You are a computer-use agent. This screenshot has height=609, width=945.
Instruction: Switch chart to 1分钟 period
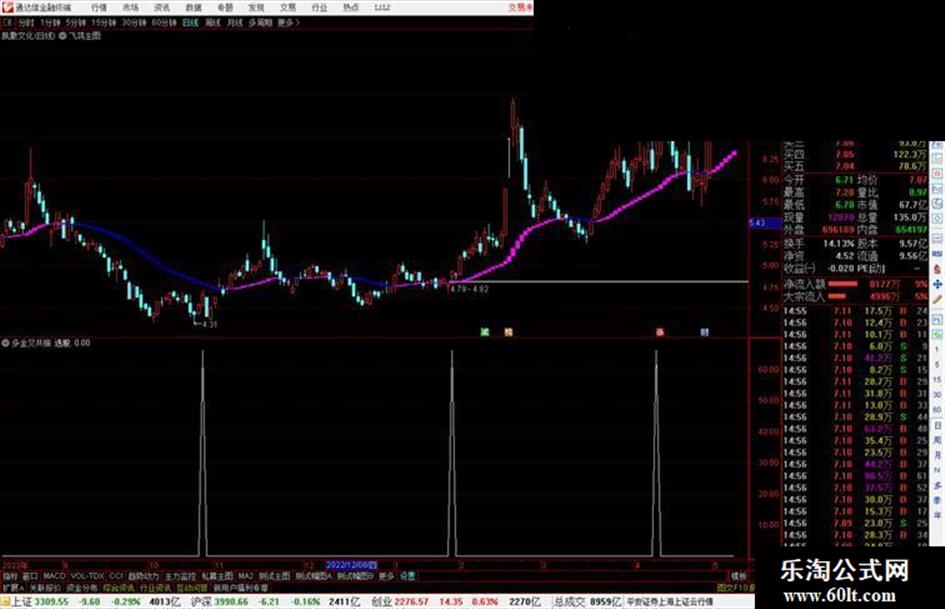[x=51, y=23]
